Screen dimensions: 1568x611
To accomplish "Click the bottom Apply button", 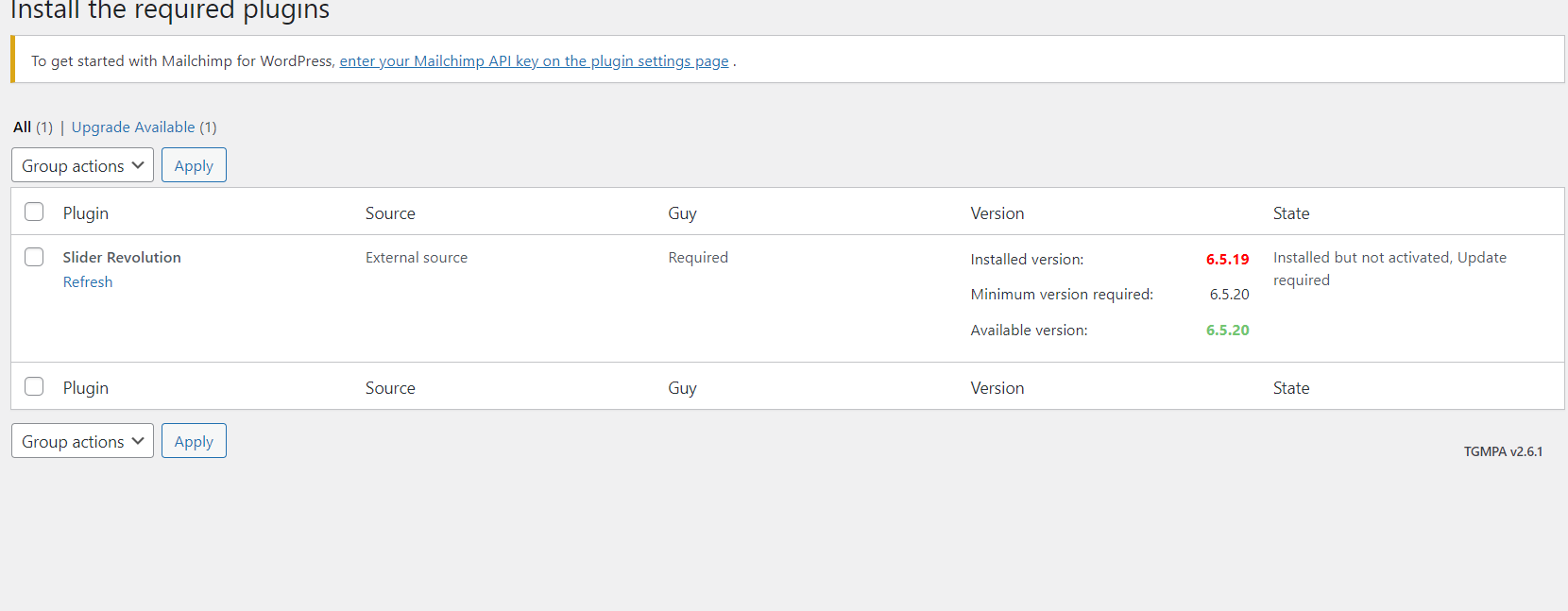I will pyautogui.click(x=194, y=442).
